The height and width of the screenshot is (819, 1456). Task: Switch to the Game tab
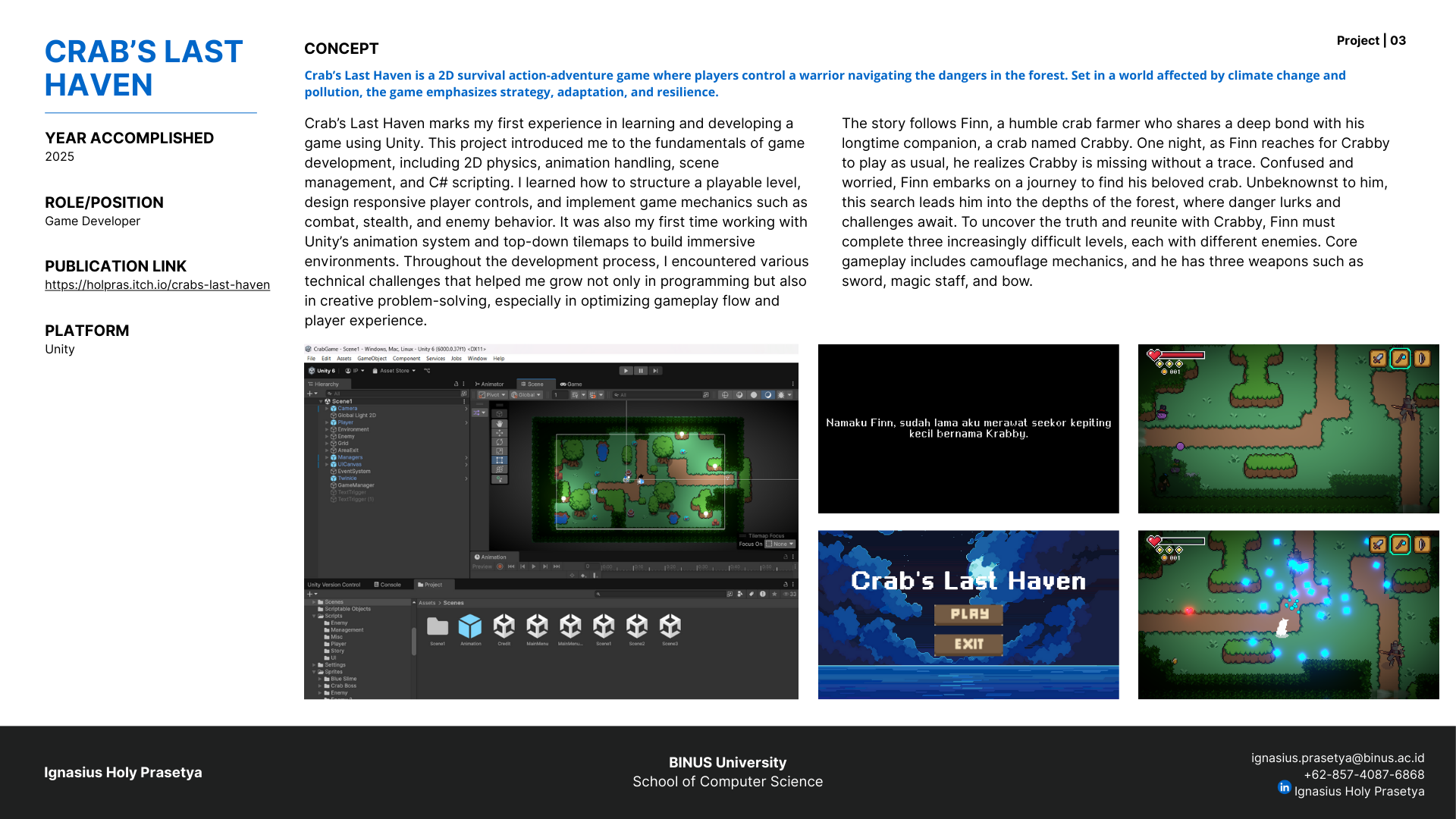point(573,384)
